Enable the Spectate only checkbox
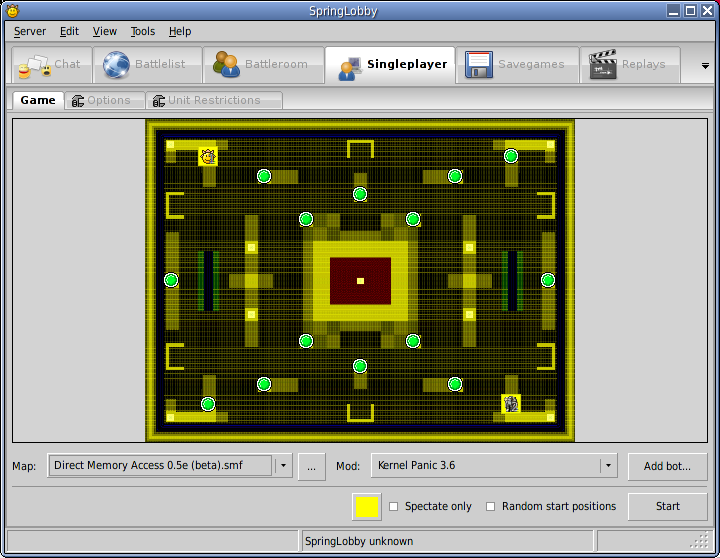This screenshot has width=720, height=558. click(394, 507)
